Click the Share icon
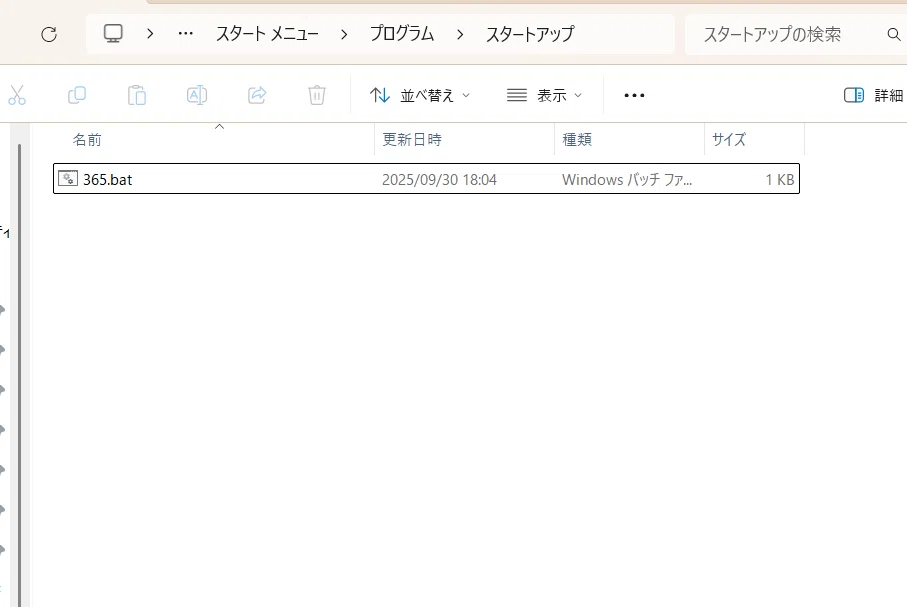 click(x=257, y=95)
